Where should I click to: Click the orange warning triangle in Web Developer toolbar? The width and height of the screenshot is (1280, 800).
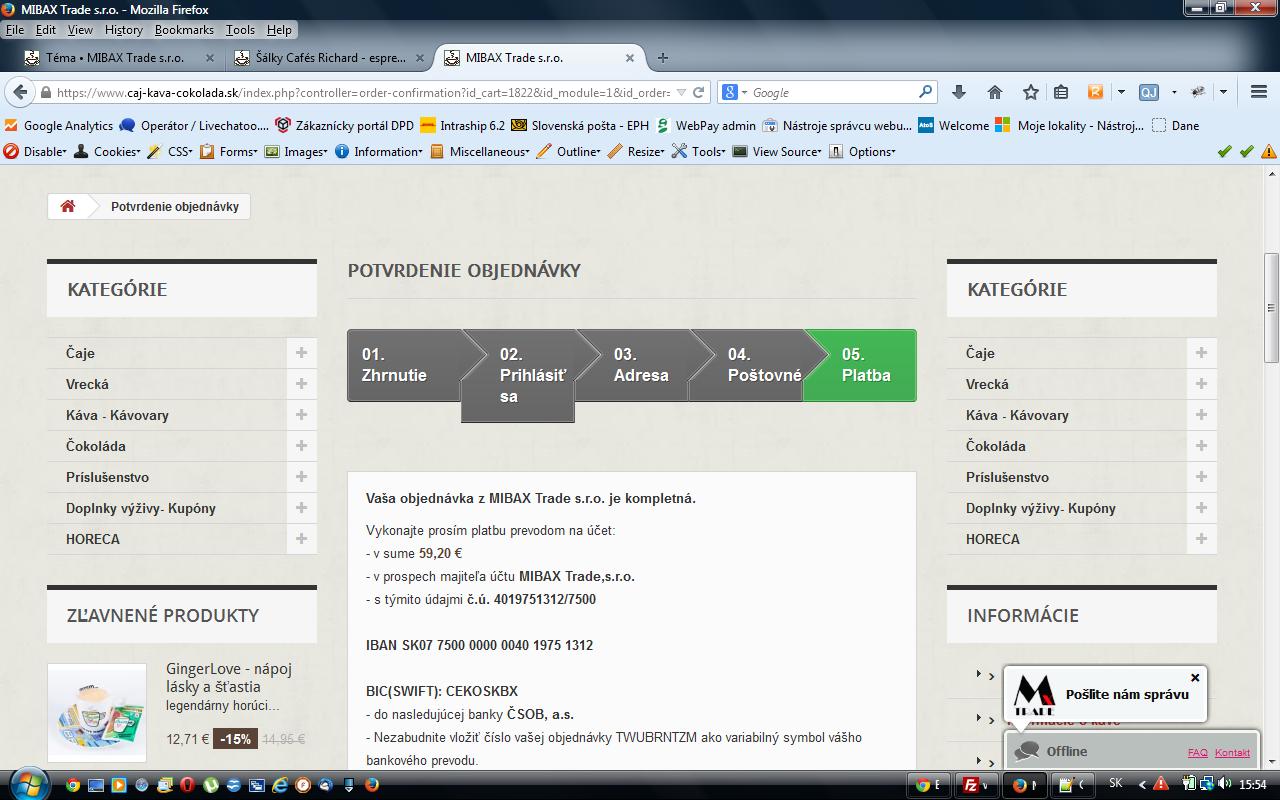[1268, 152]
